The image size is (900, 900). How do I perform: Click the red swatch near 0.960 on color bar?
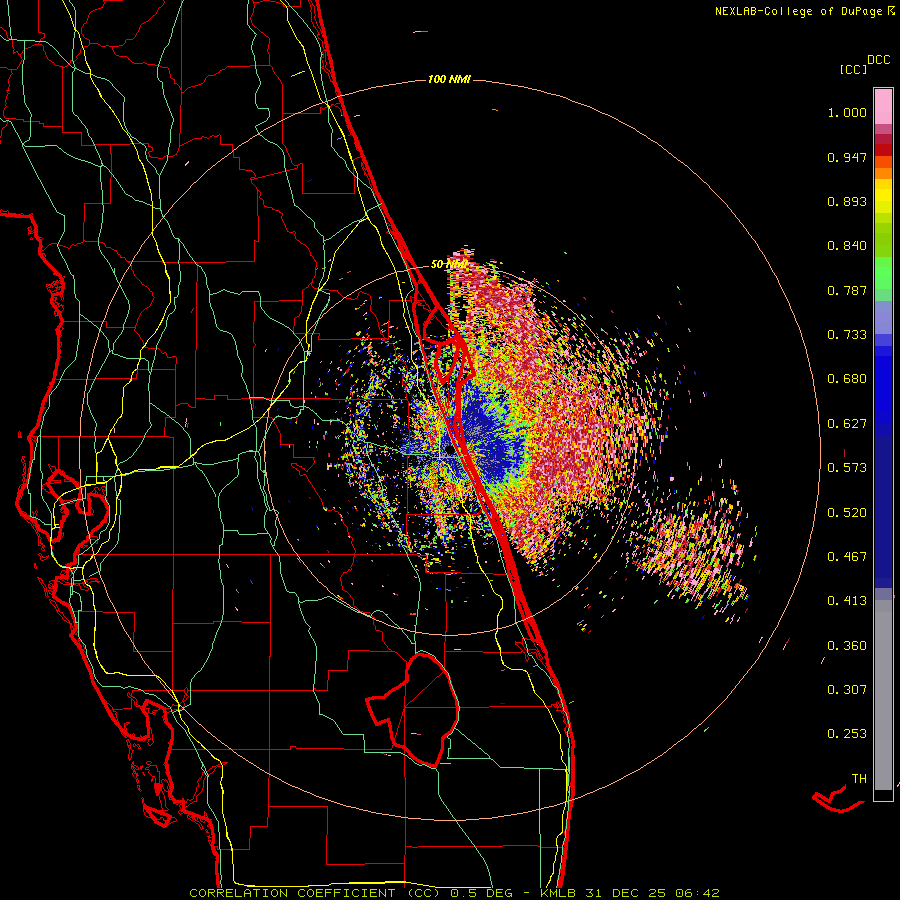883,149
